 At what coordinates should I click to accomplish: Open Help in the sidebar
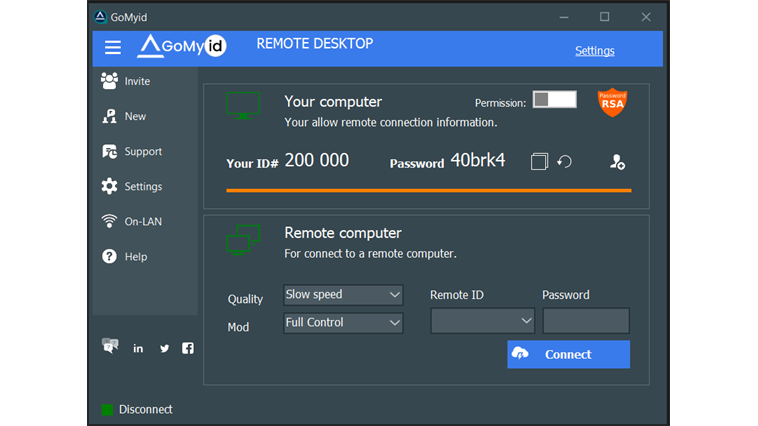(x=124, y=256)
